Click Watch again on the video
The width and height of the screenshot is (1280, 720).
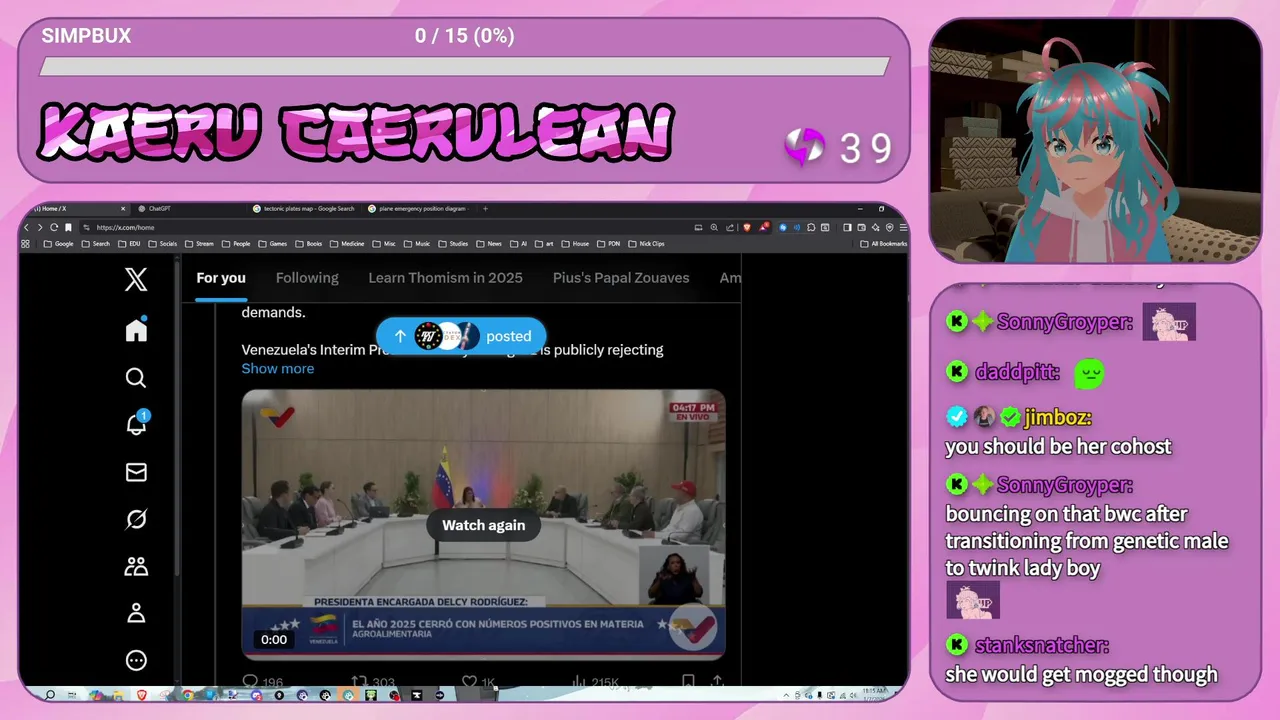[484, 525]
